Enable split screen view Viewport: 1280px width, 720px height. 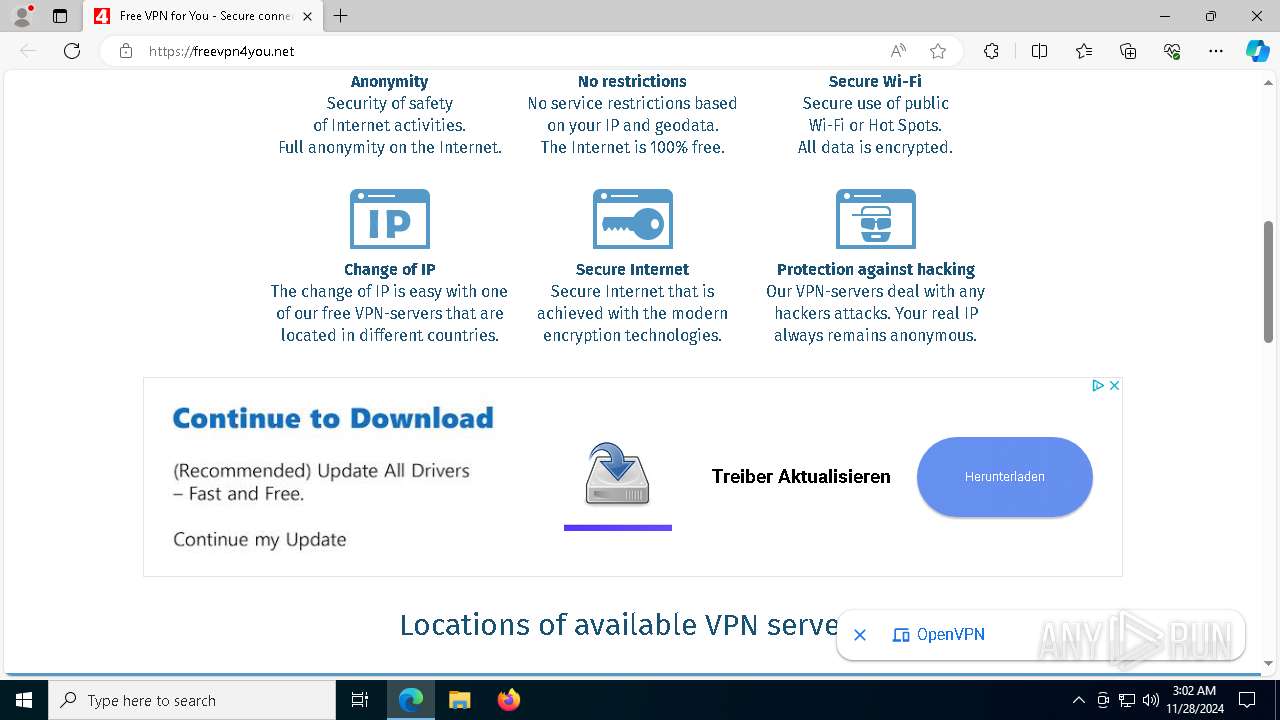click(x=1039, y=51)
